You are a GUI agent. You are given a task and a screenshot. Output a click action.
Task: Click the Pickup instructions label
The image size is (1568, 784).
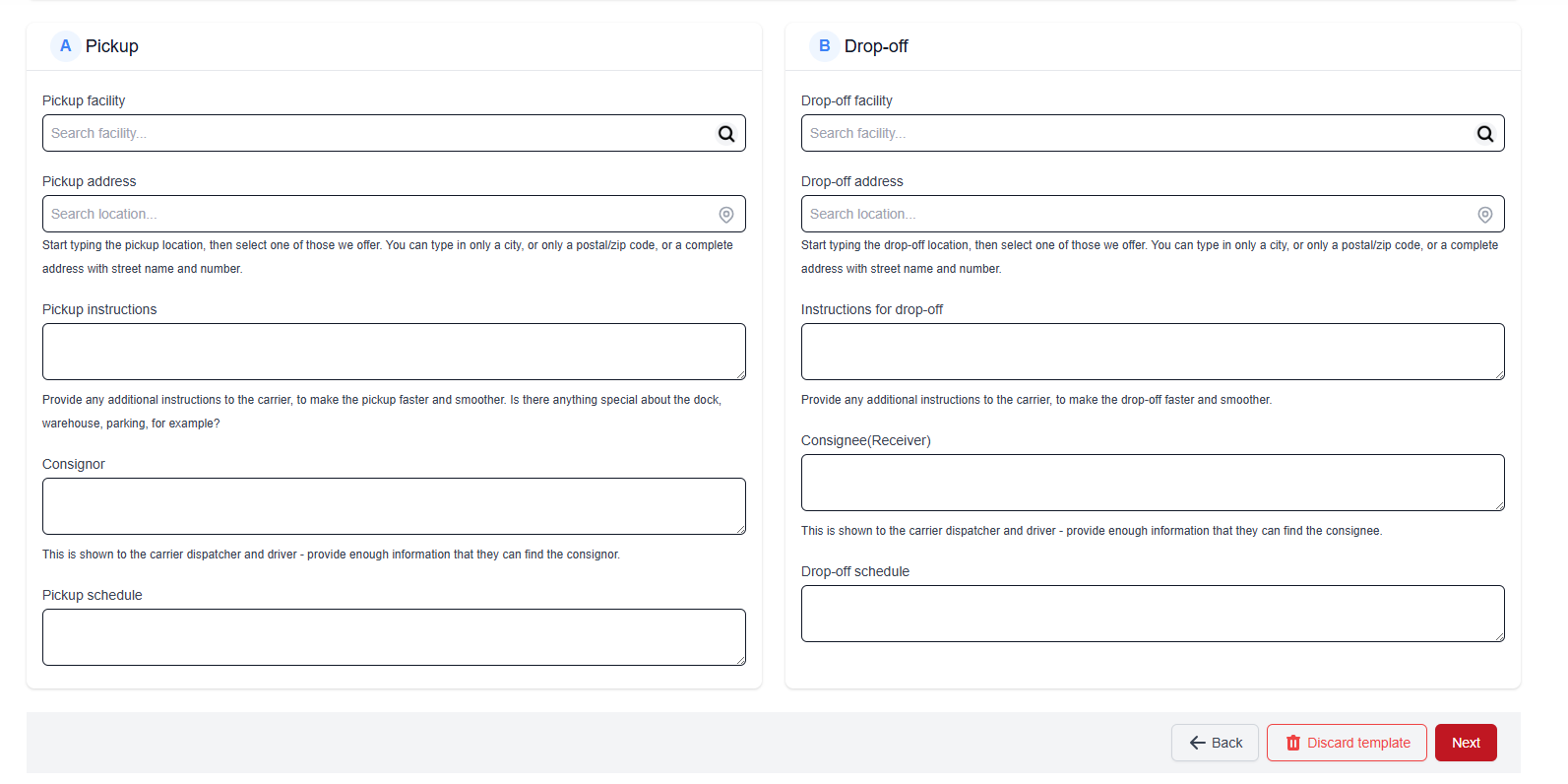(99, 309)
